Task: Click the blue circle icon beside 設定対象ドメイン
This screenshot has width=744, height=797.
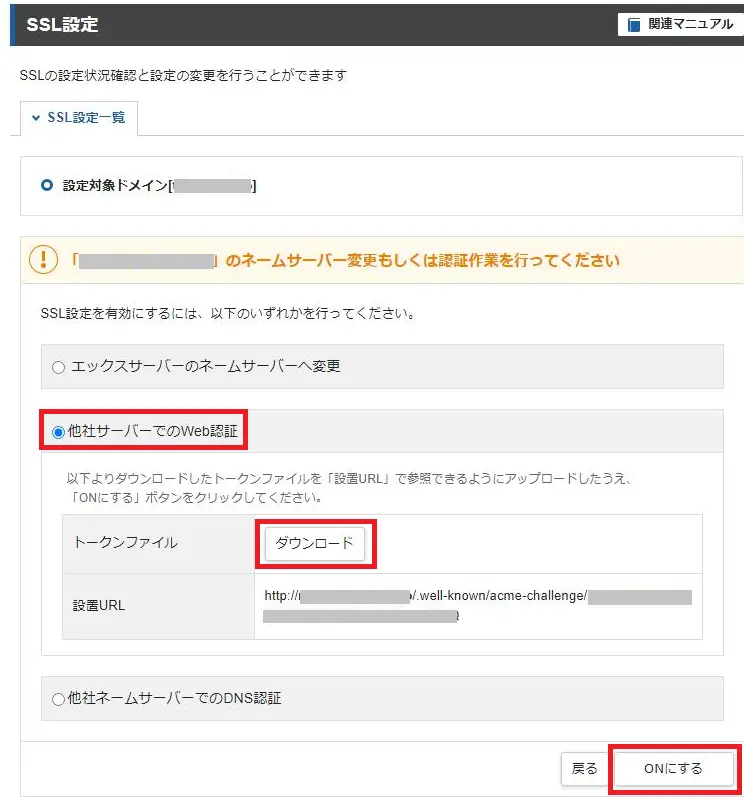Action: pyautogui.click(x=46, y=185)
